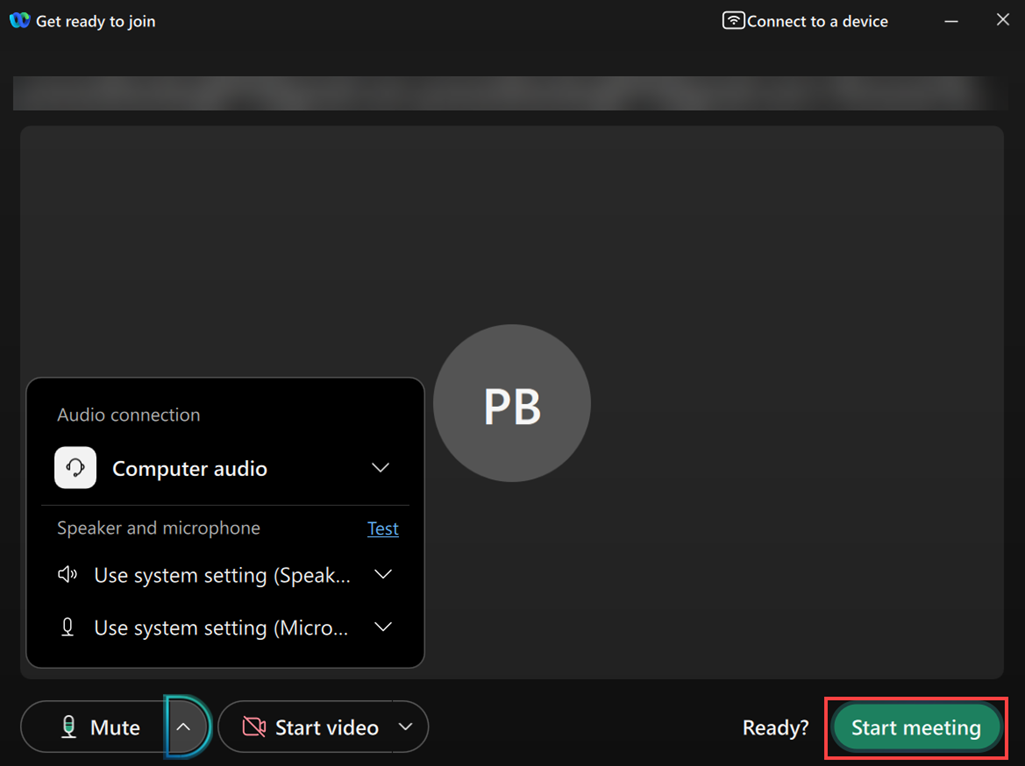The width and height of the screenshot is (1025, 766).
Task: Open the video options arrow next to Start video
Action: point(406,727)
